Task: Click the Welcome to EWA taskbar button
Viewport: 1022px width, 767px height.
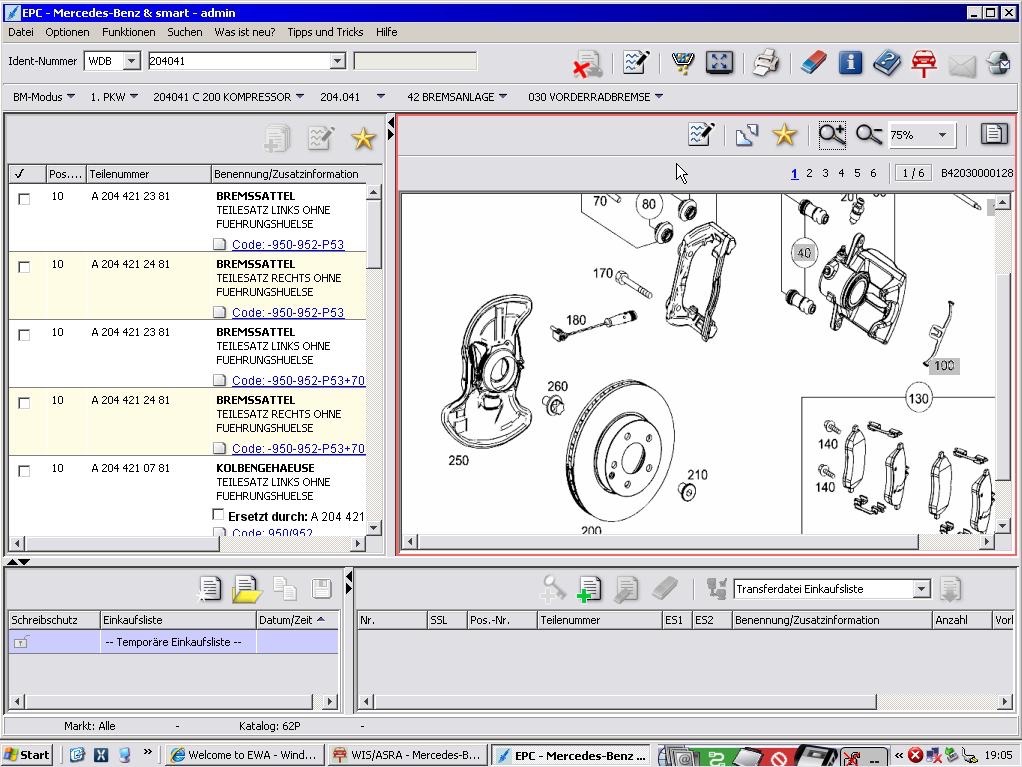Action: tap(244, 755)
